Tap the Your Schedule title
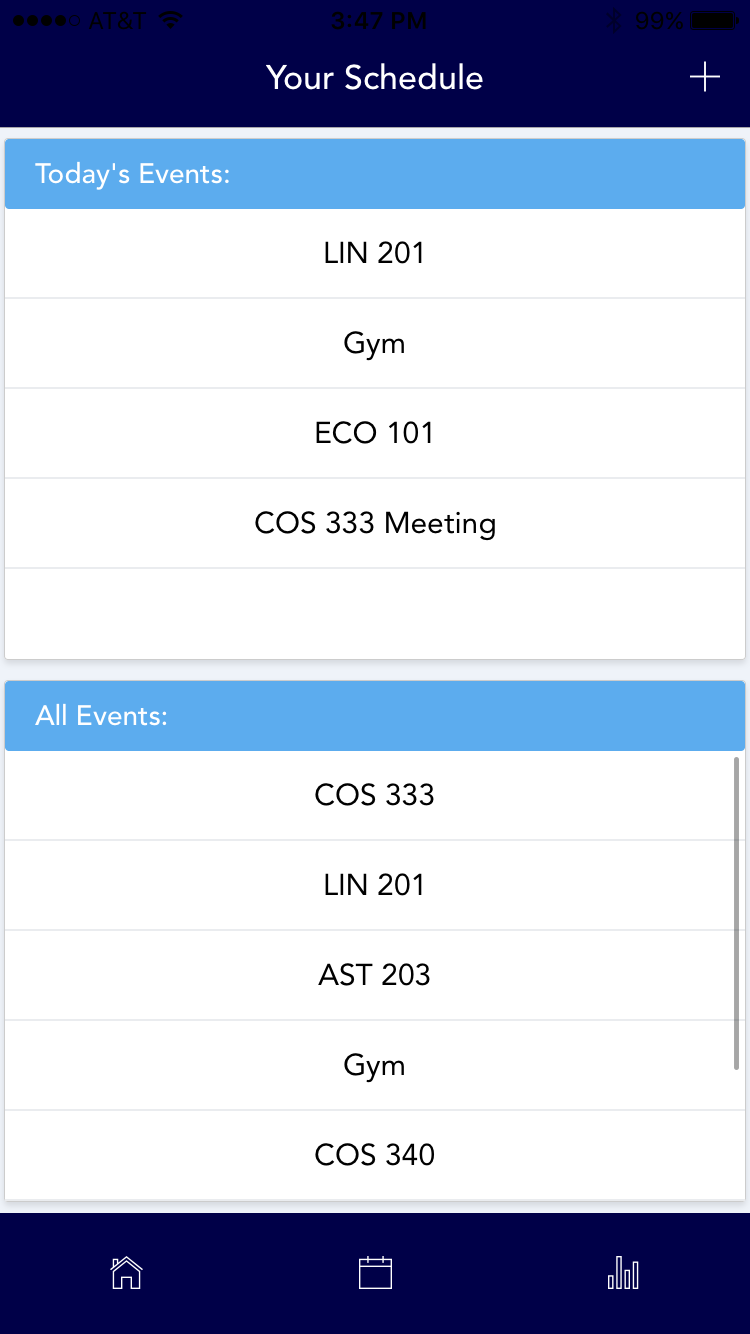Image resolution: width=750 pixels, height=1334 pixels. pos(375,78)
